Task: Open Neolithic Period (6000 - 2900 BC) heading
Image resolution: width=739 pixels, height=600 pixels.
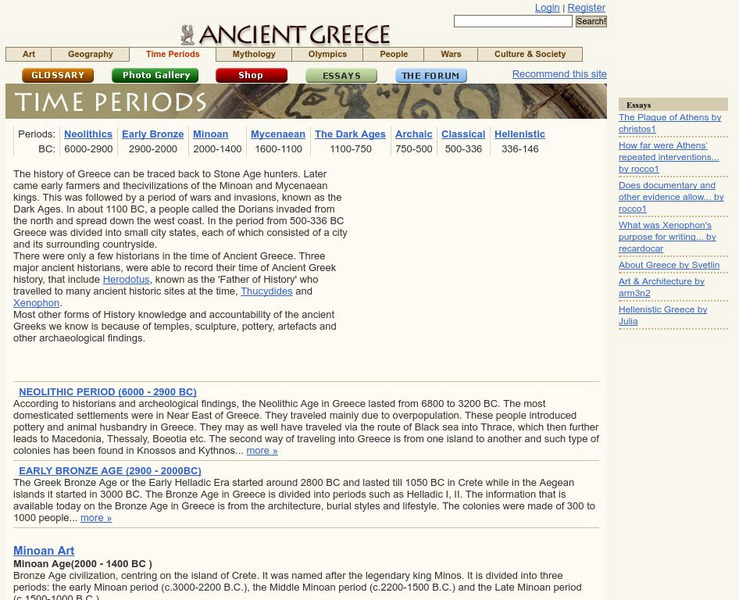Action: point(107,392)
